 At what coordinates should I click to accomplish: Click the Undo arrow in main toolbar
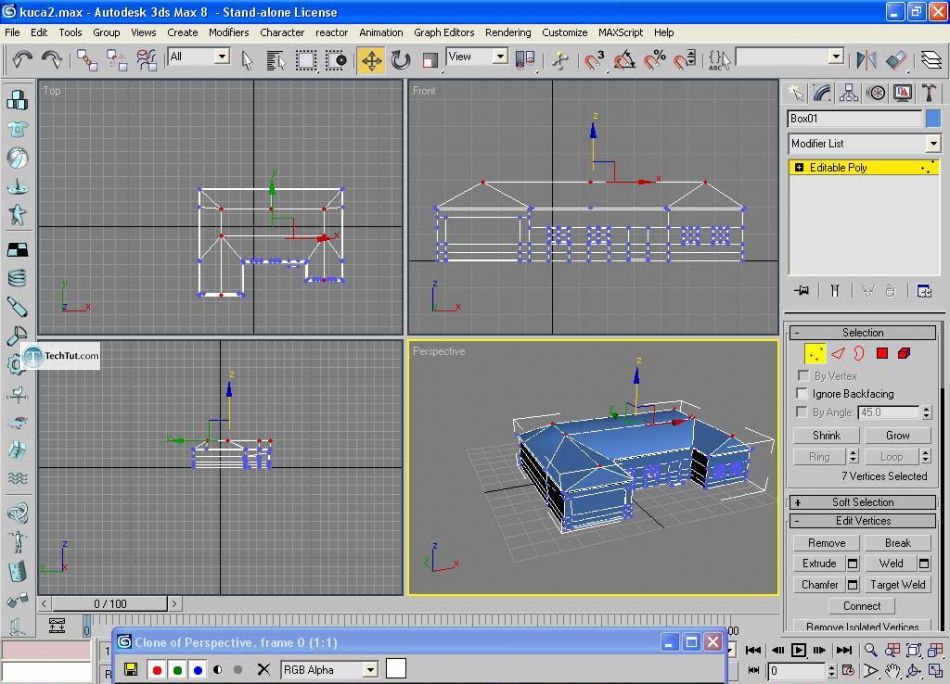click(22, 59)
